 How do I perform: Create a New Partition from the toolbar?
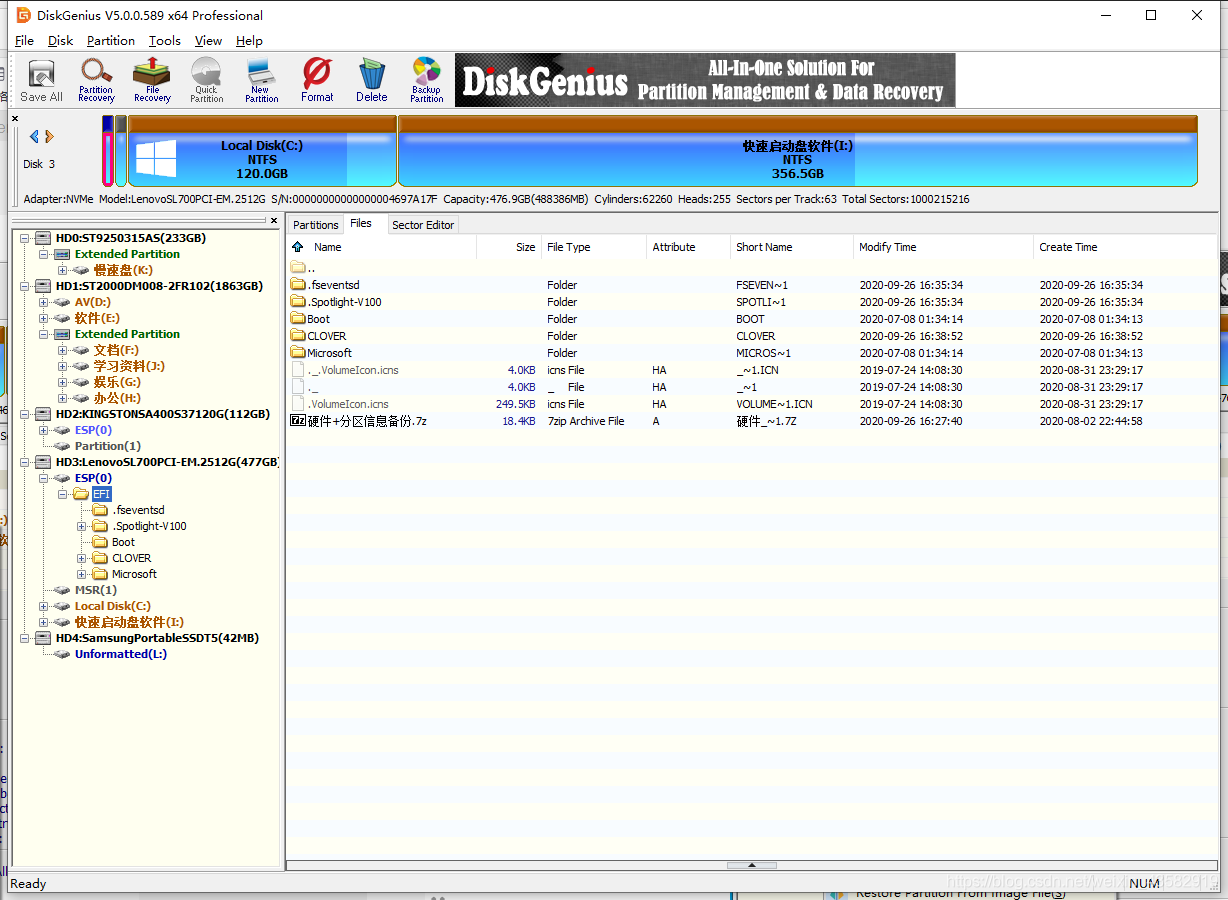point(261,80)
